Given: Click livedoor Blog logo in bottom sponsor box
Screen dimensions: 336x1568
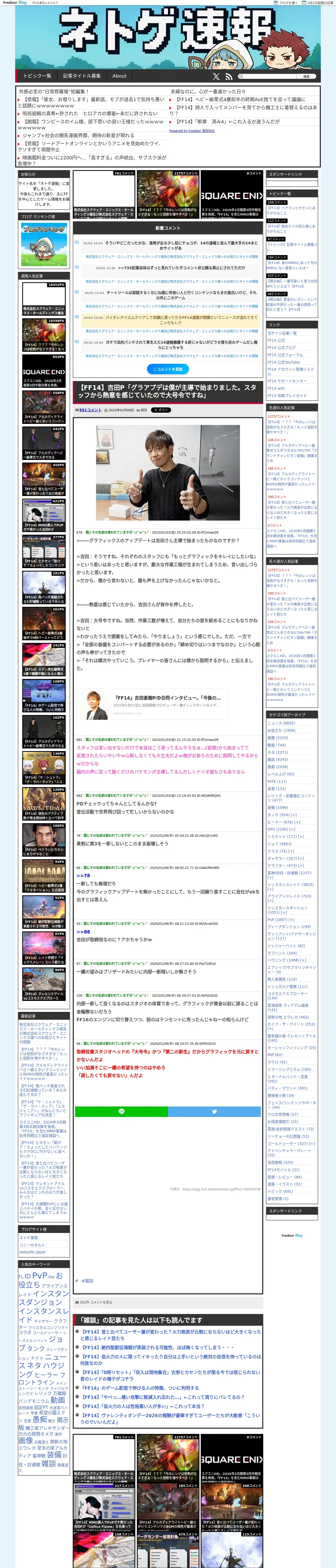Looking at the screenshot, I should 292,1235.
